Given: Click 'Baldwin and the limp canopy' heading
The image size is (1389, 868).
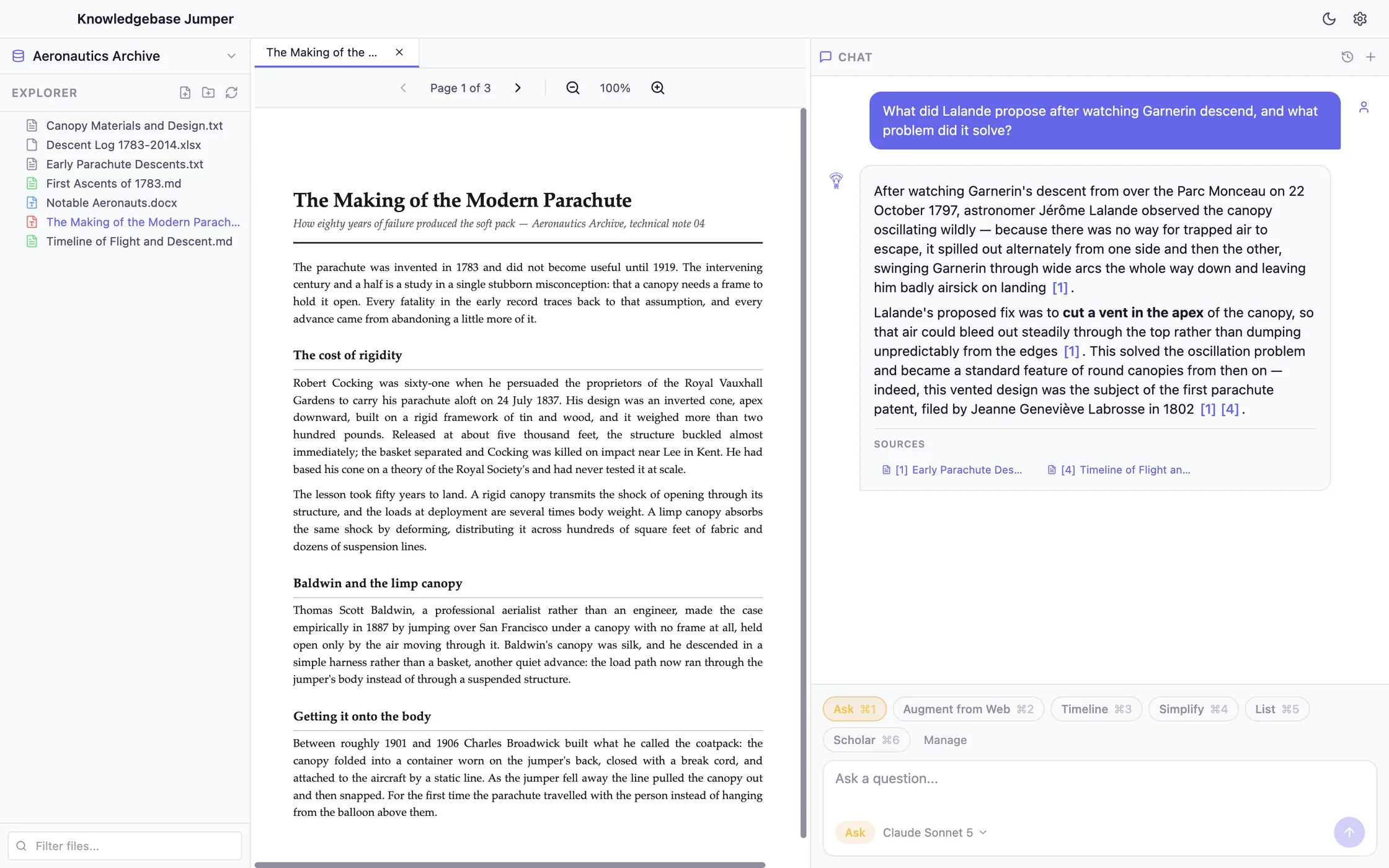Looking at the screenshot, I should [x=378, y=583].
